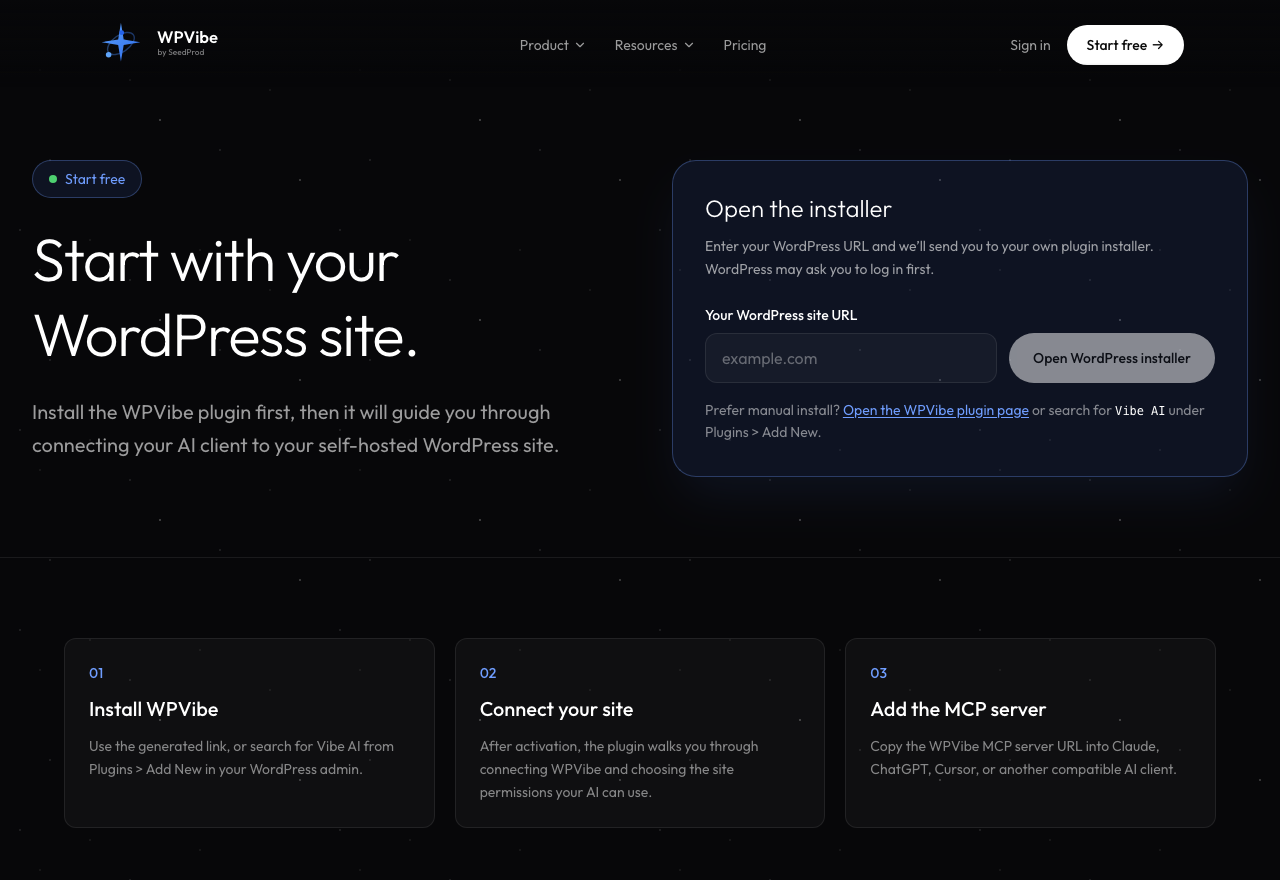1280x880 pixels.
Task: Click the green-dot Start free badge
Action: [x=87, y=179]
